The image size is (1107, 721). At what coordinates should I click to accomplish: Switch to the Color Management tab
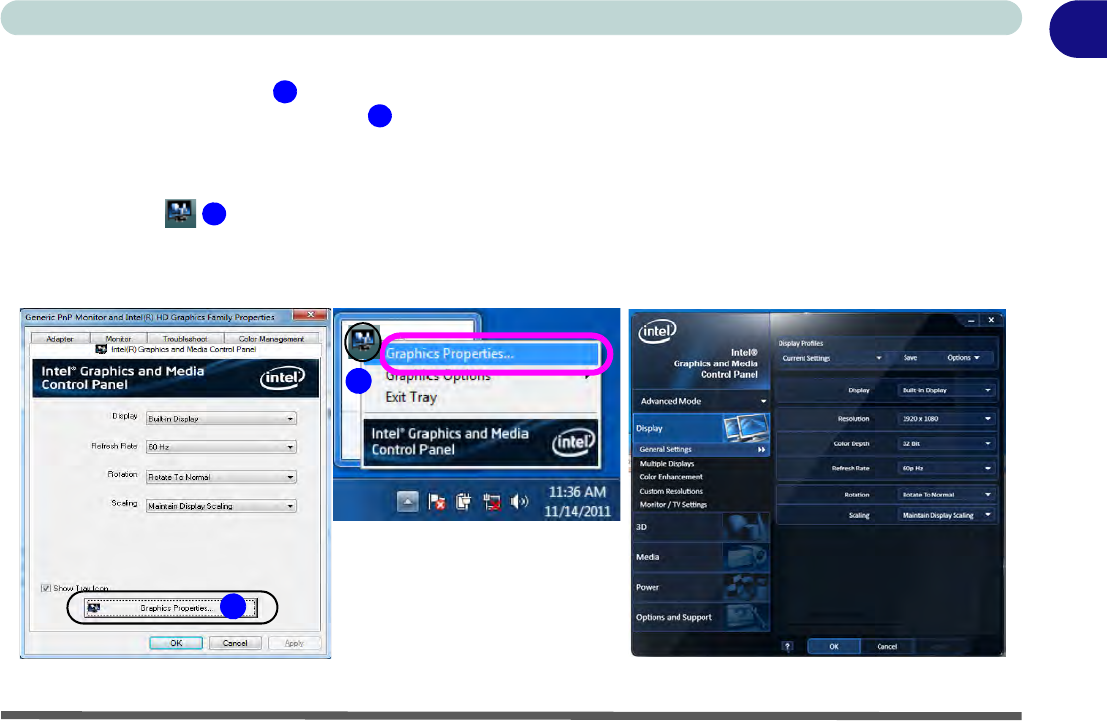271,338
